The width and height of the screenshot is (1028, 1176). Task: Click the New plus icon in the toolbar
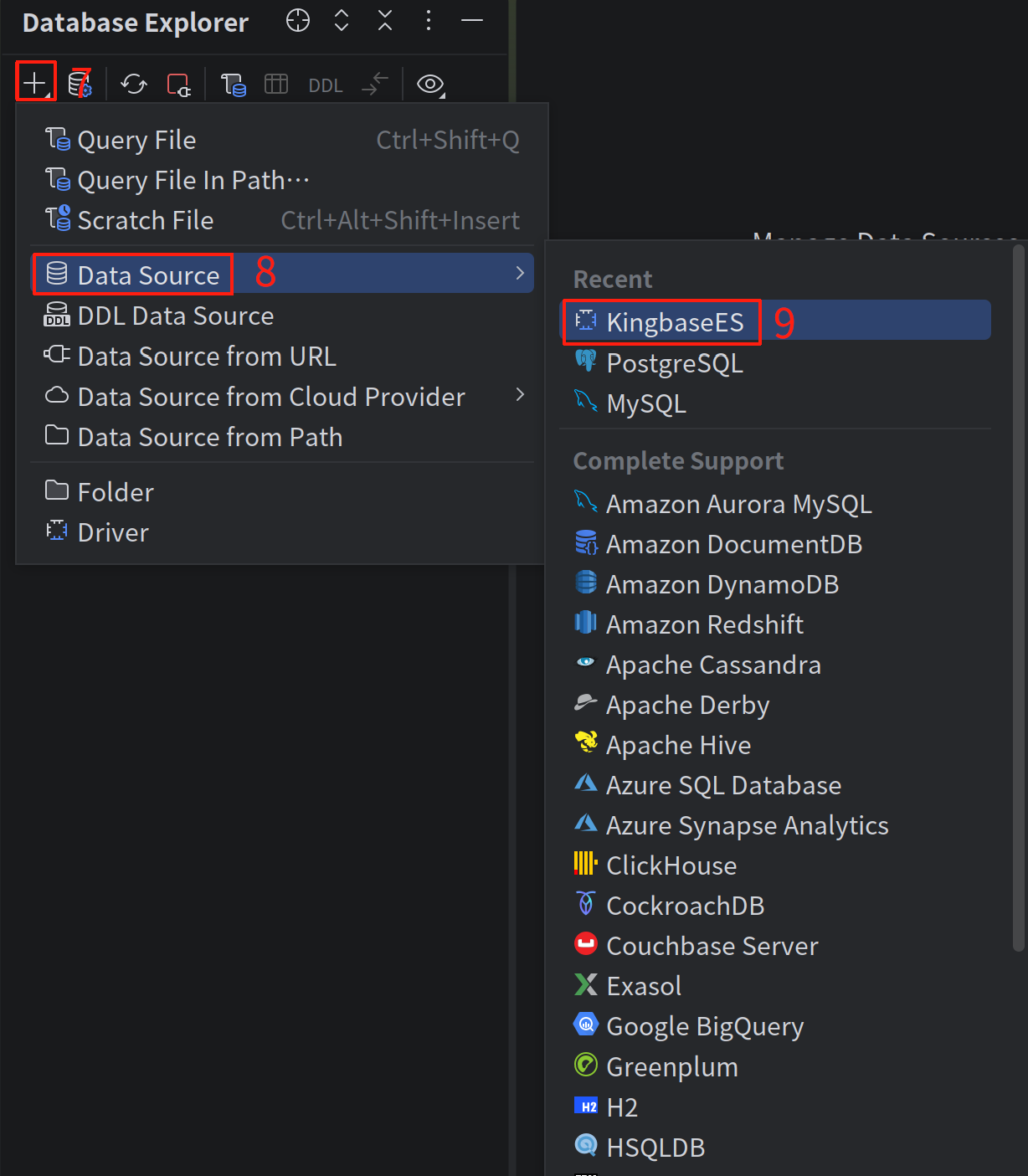pos(34,83)
